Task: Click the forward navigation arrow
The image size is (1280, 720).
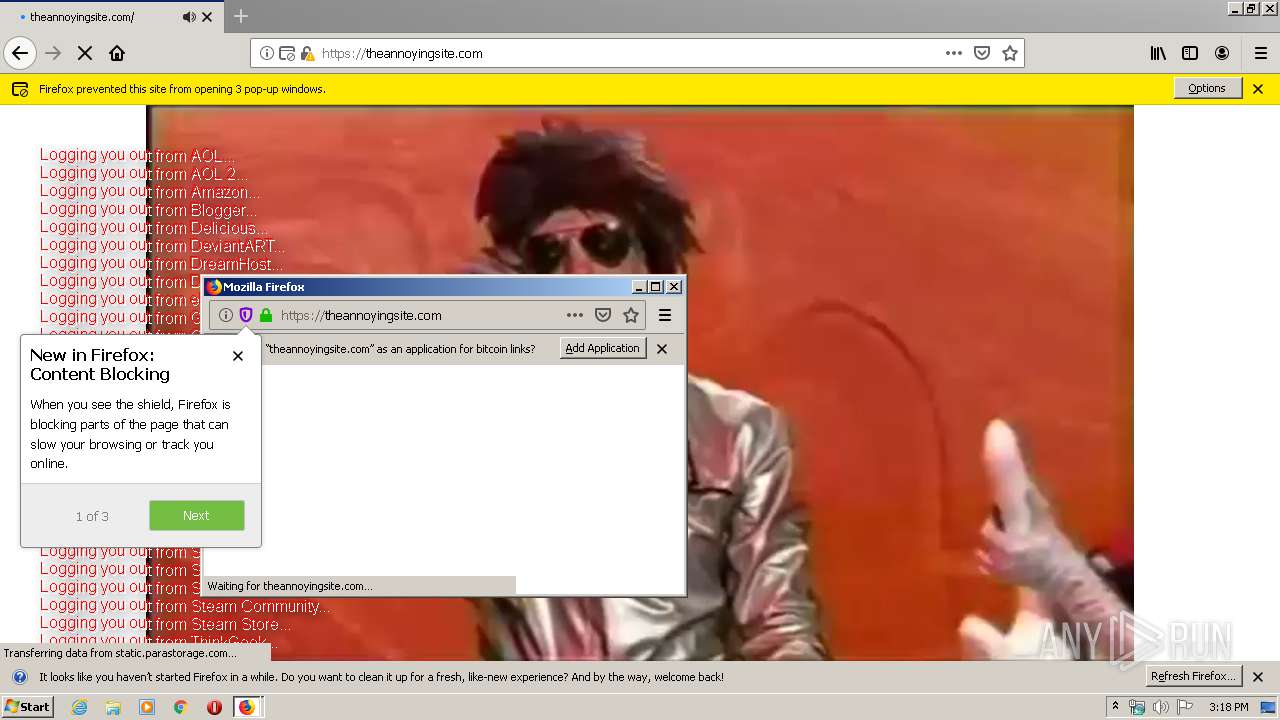Action: pos(53,53)
